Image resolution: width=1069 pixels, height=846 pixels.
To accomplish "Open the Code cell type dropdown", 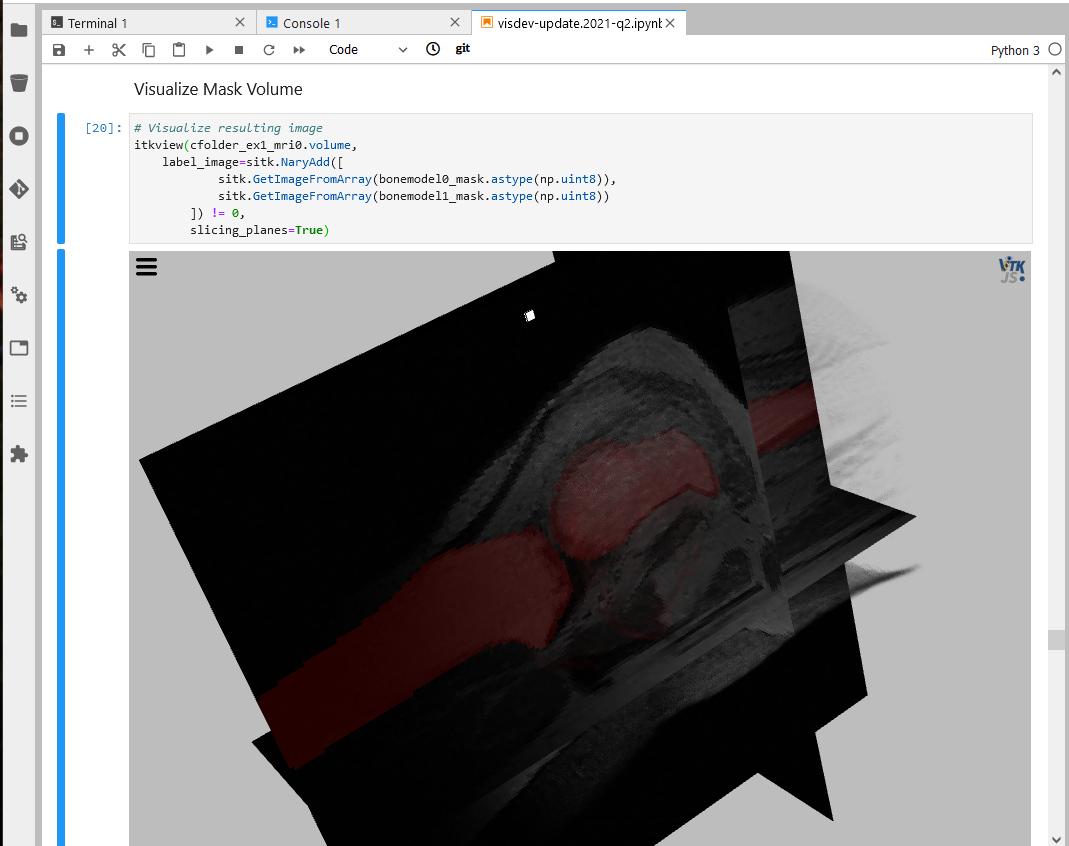I will 367,49.
